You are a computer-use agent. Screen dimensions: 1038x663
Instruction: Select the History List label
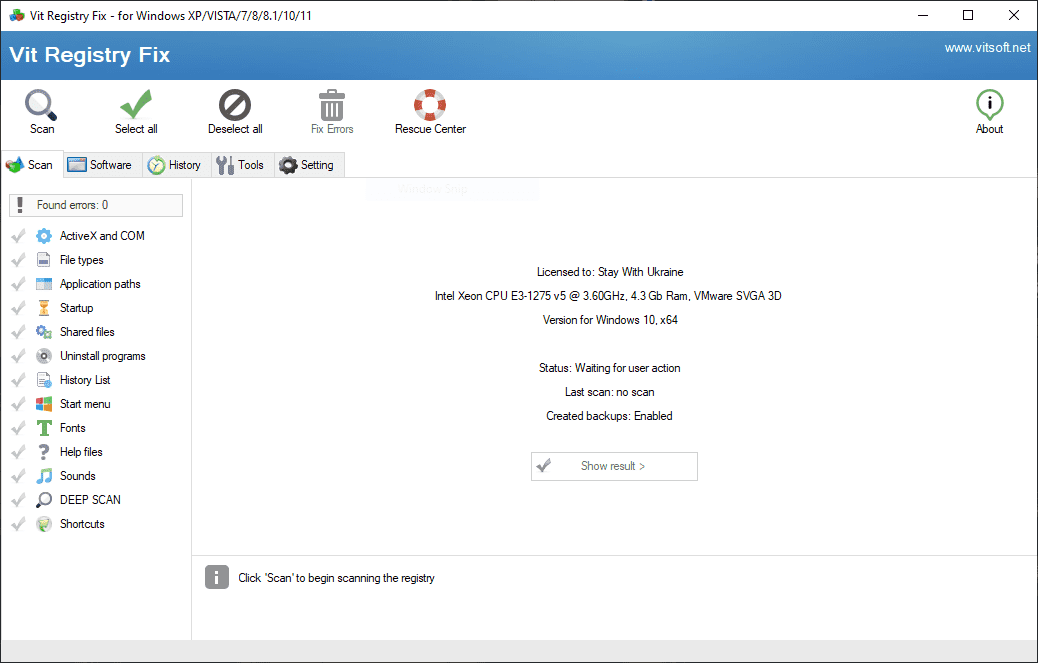click(x=85, y=380)
